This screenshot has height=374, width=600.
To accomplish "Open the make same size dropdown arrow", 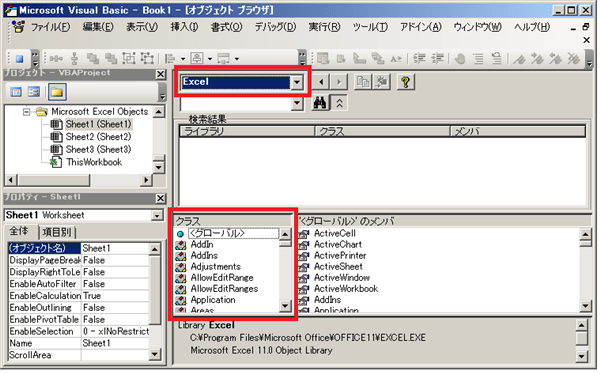I will click(237, 59).
